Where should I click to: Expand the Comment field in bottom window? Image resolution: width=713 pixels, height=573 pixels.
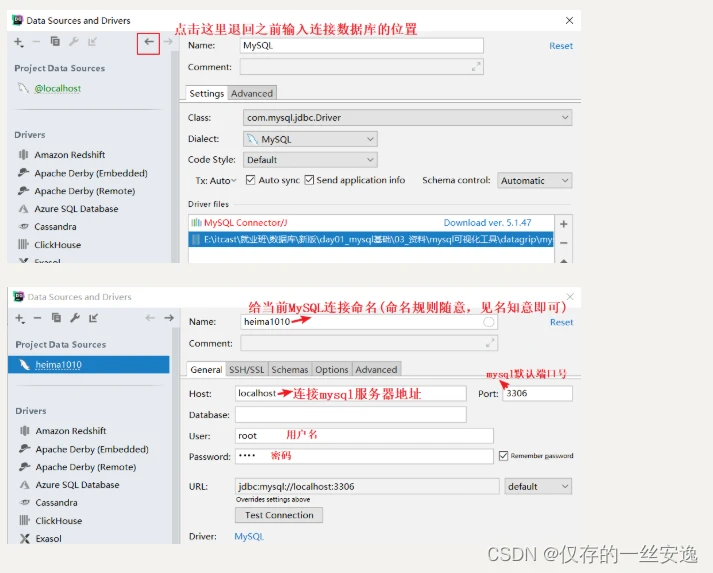point(490,343)
